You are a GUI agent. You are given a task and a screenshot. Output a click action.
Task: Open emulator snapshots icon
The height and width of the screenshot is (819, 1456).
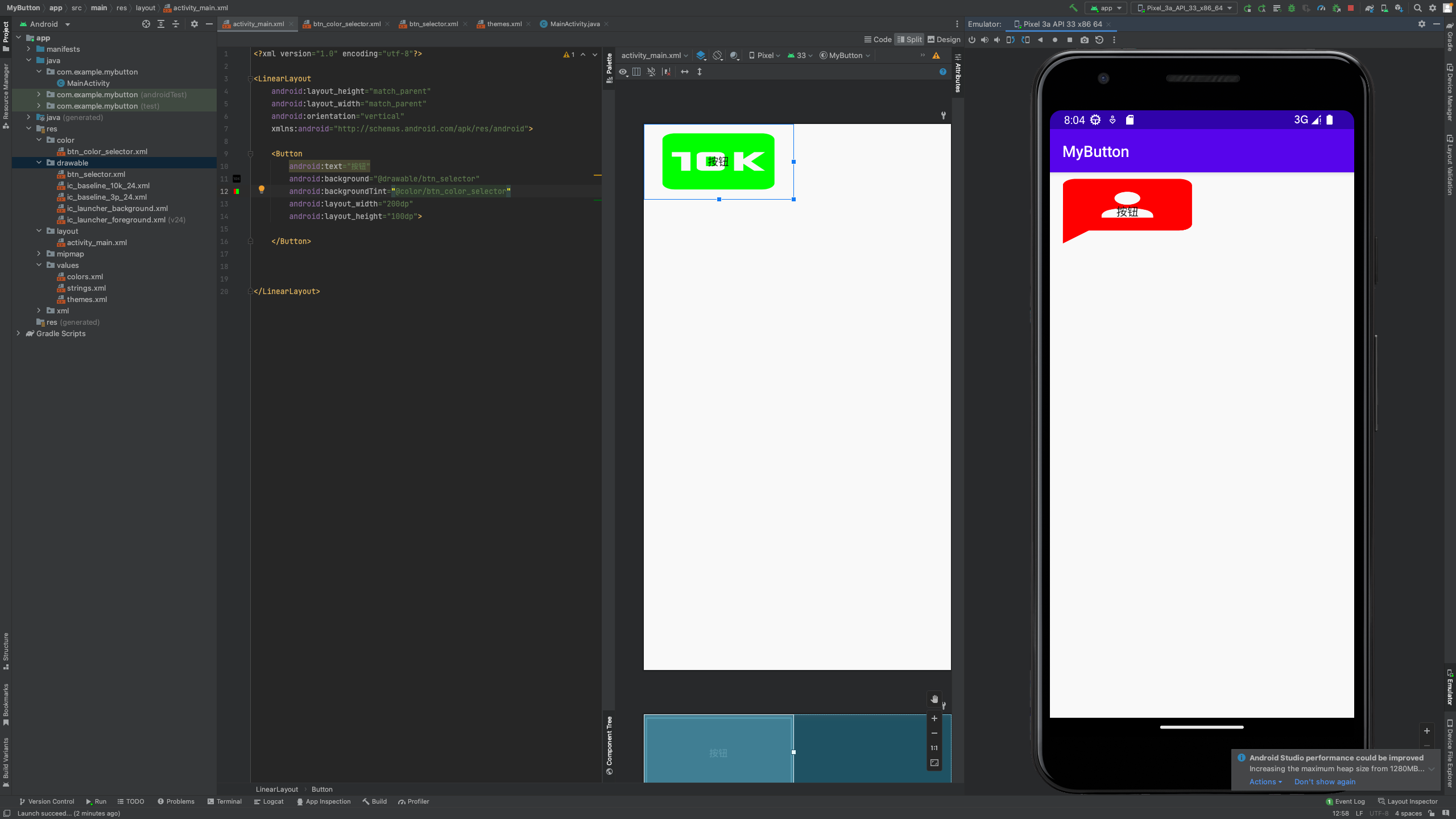coord(1099,40)
